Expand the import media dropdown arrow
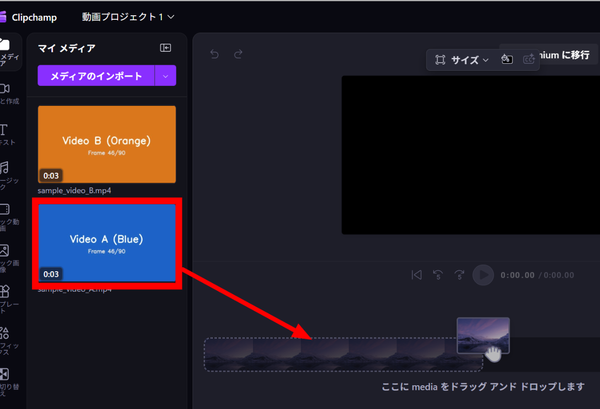Screen dimensions: 600x409 165,76
